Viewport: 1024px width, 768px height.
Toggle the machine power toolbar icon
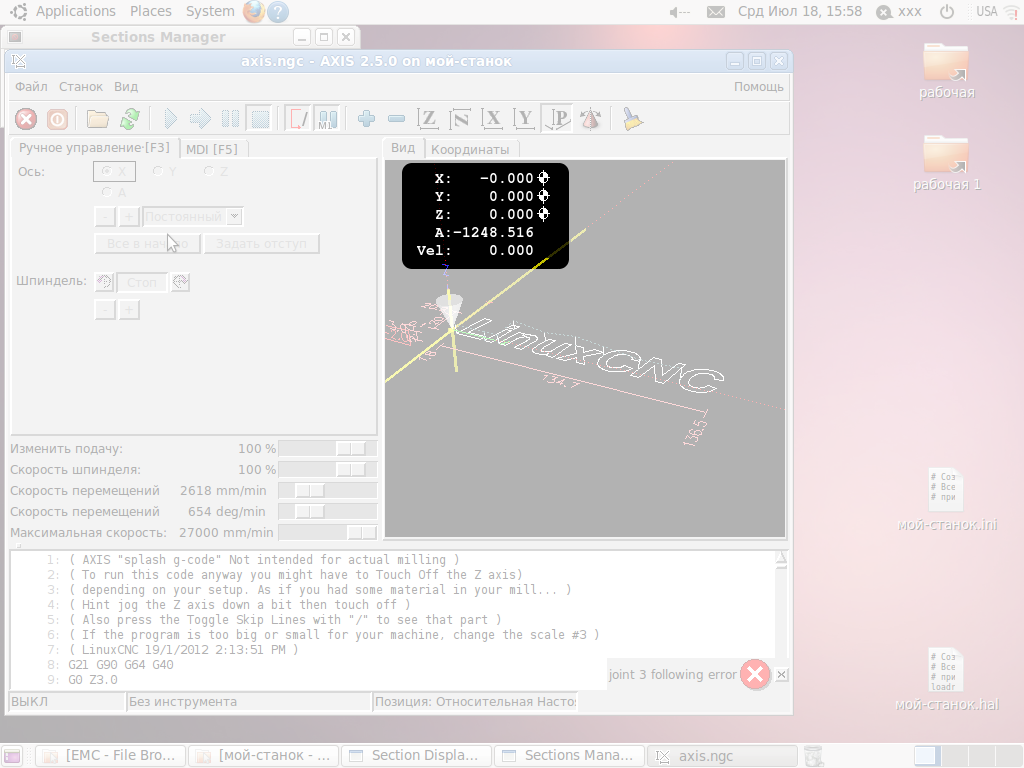click(57, 119)
